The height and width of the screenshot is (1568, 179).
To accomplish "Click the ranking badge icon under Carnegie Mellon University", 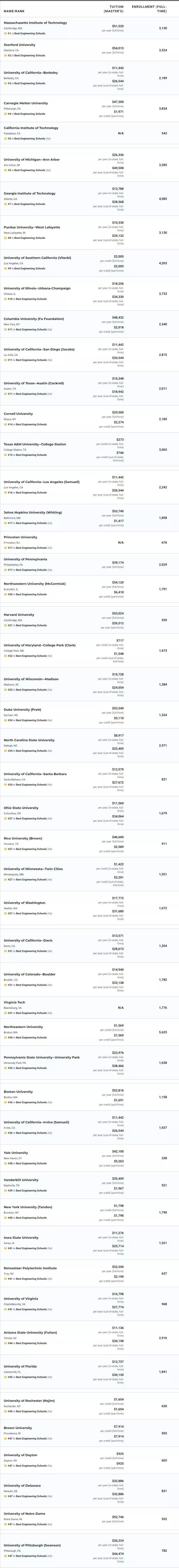I will pyautogui.click(x=5, y=114).
